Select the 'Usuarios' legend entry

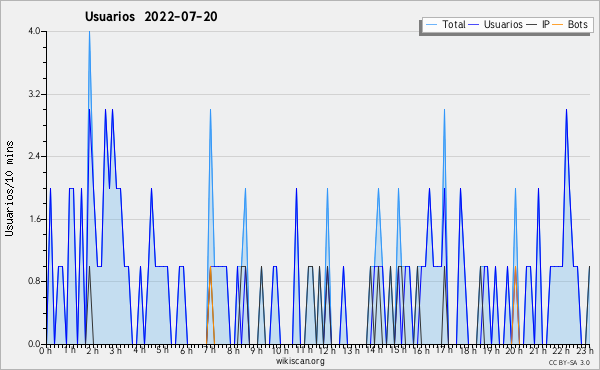(503, 24)
